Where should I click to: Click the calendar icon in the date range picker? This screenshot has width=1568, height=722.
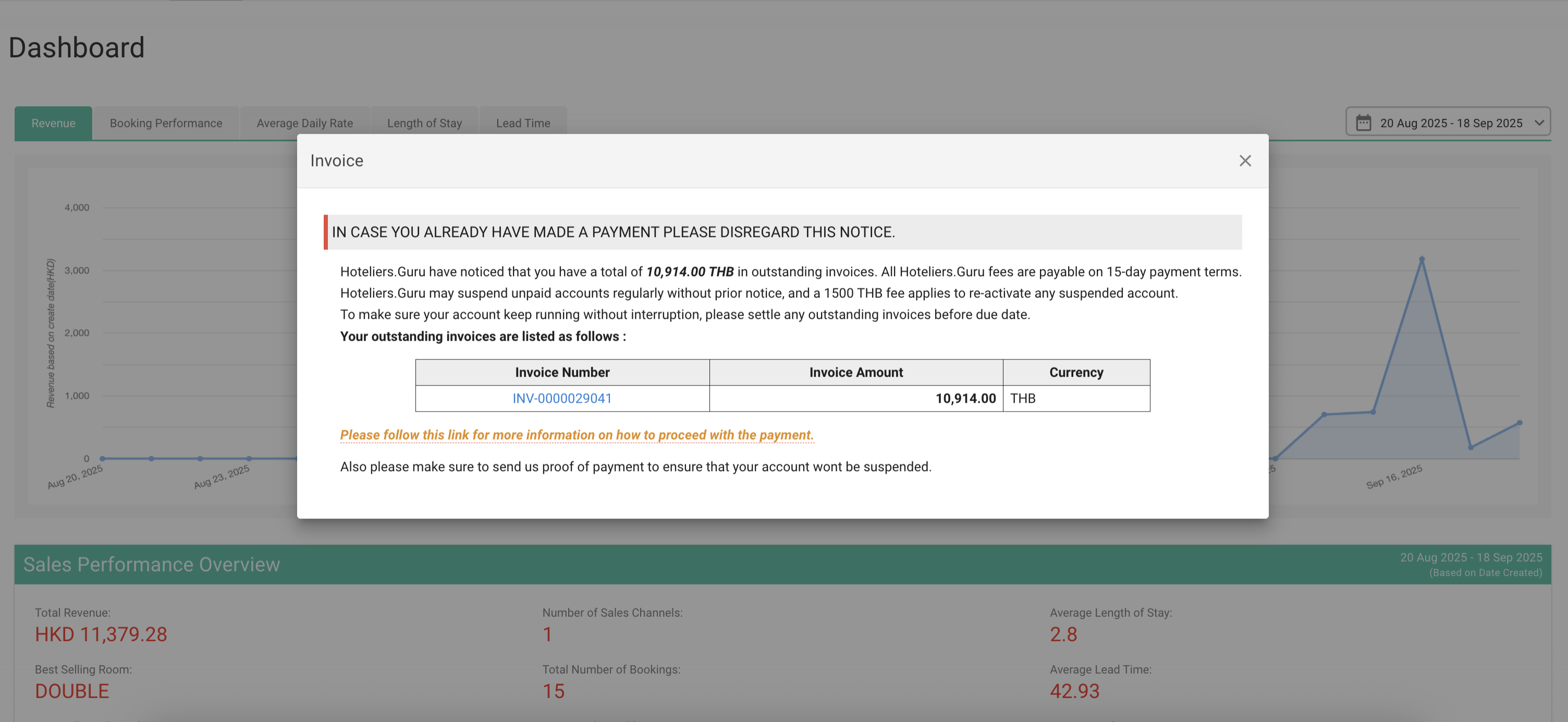click(x=1364, y=123)
